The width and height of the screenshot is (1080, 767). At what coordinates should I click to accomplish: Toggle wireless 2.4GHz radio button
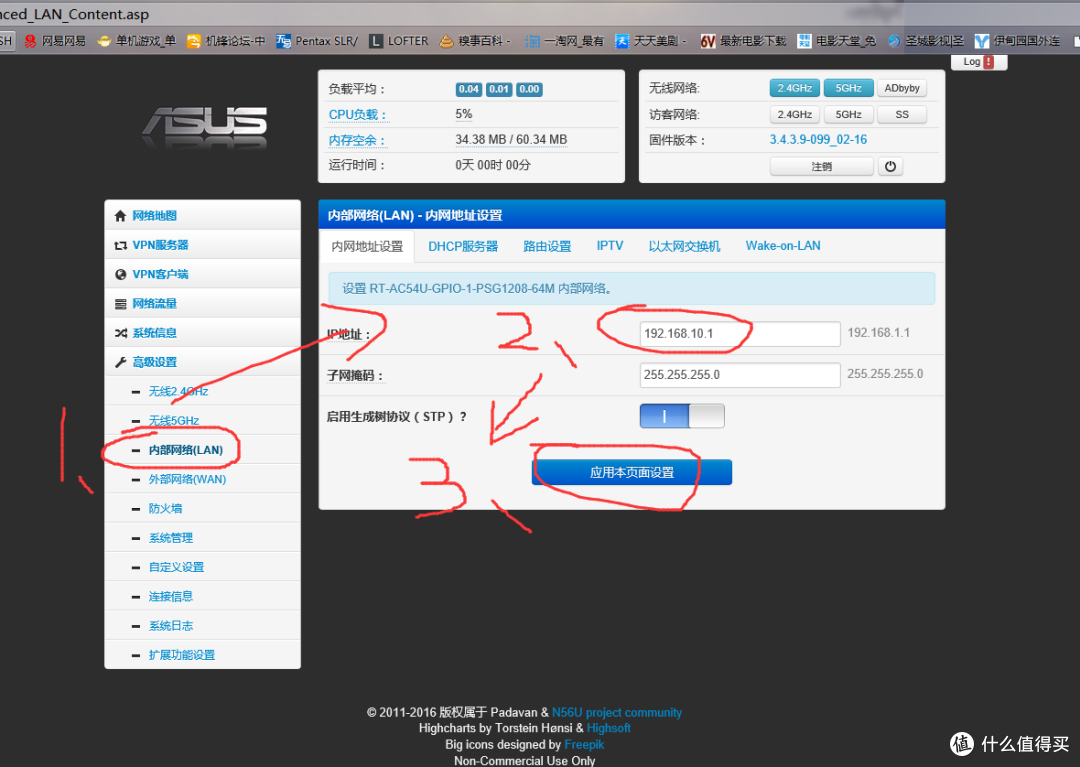pyautogui.click(x=794, y=88)
